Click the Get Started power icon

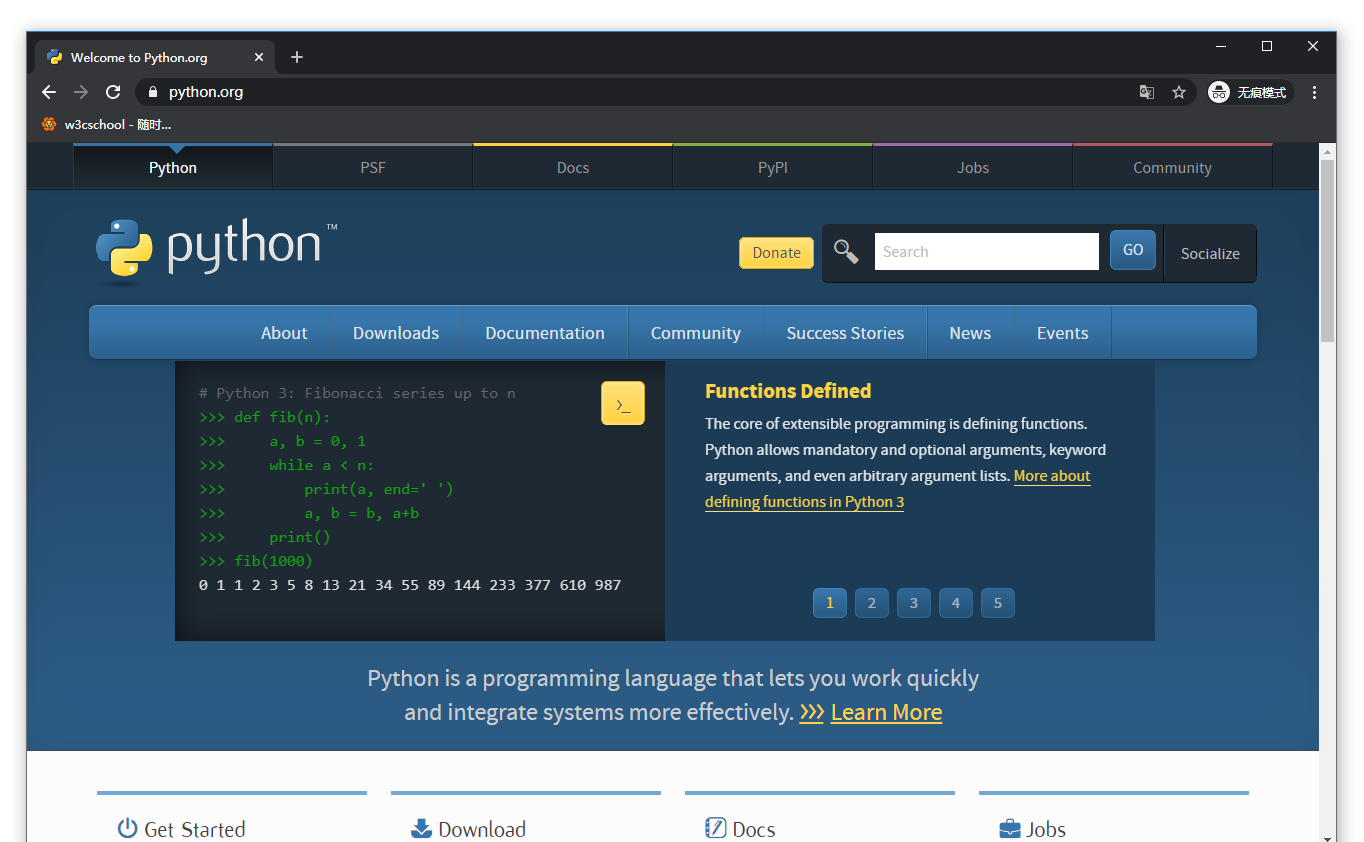point(127,828)
